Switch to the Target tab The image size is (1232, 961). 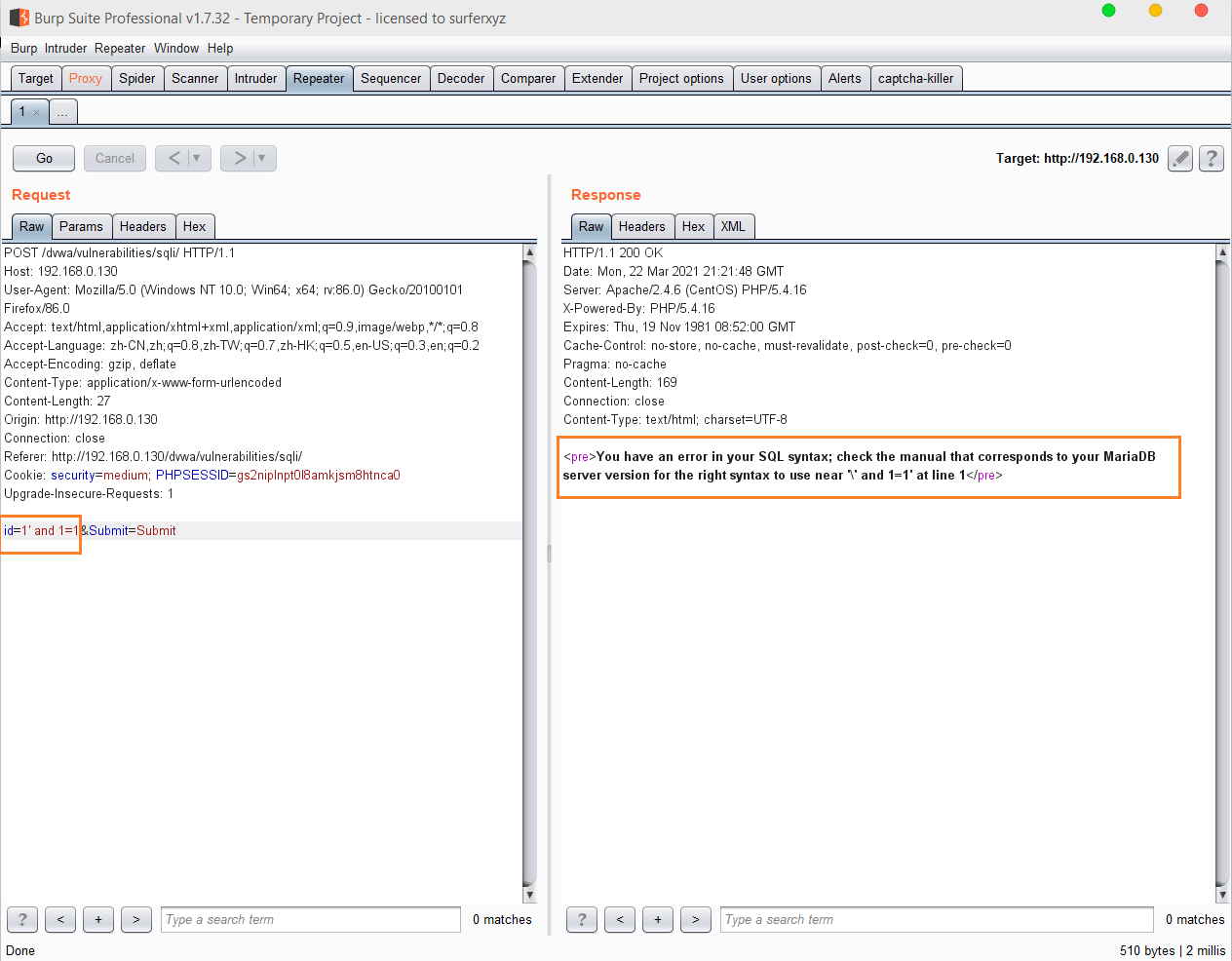[x=36, y=78]
